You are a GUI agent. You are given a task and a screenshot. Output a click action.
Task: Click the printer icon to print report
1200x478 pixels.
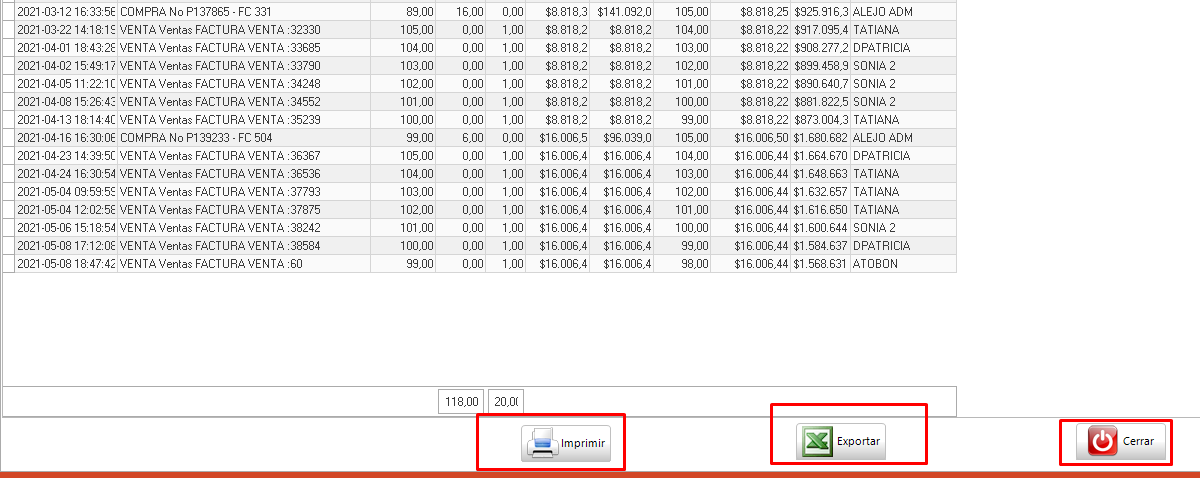pyautogui.click(x=541, y=443)
